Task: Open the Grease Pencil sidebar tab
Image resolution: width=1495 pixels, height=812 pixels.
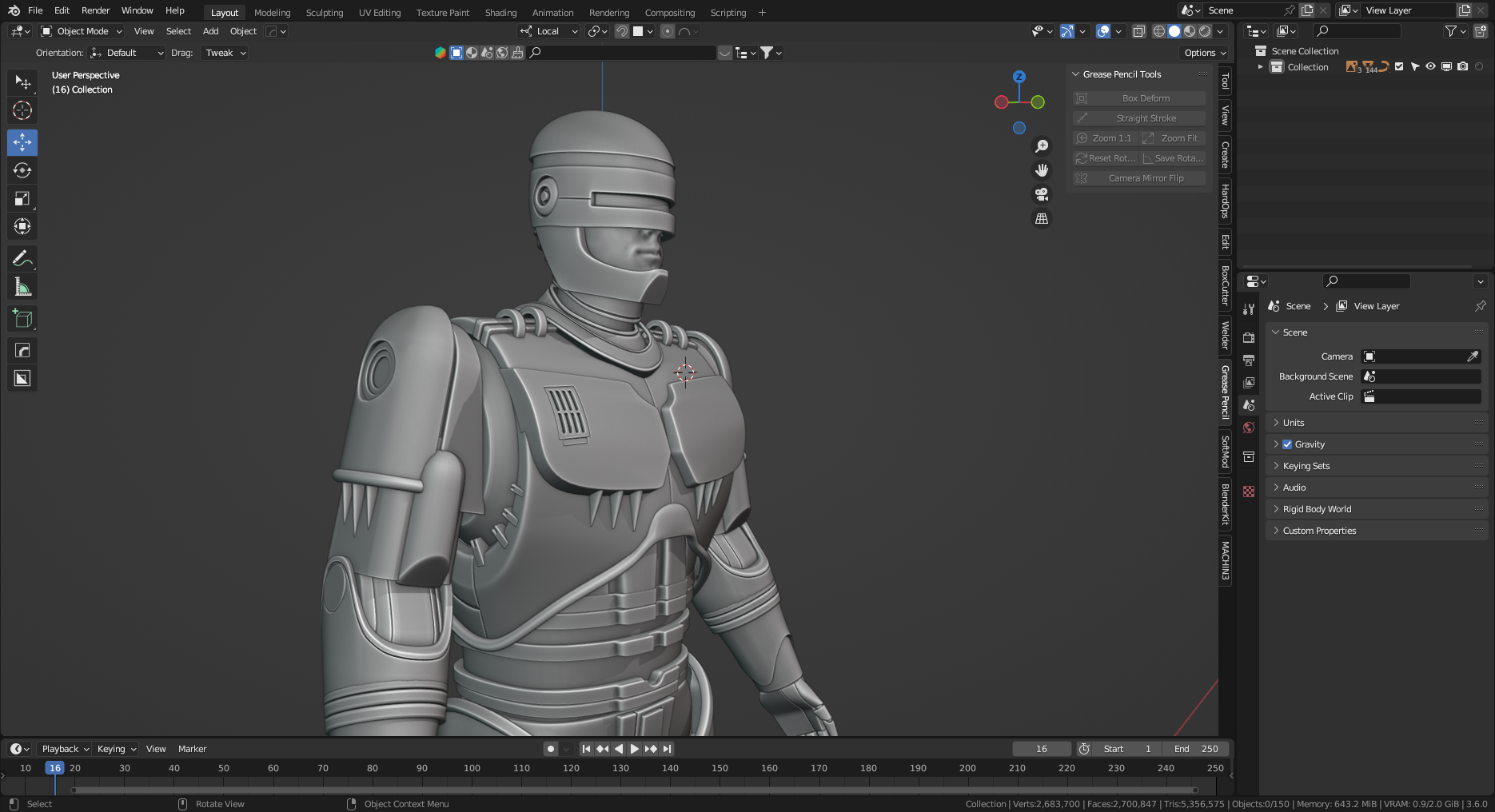Action: pyautogui.click(x=1225, y=392)
